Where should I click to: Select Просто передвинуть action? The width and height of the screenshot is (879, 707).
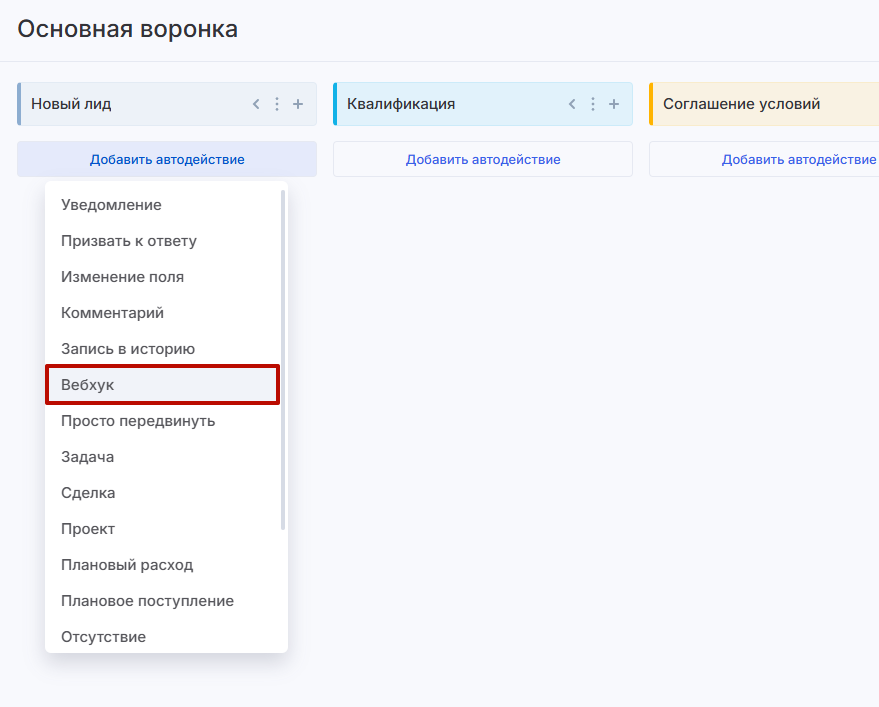pos(138,421)
